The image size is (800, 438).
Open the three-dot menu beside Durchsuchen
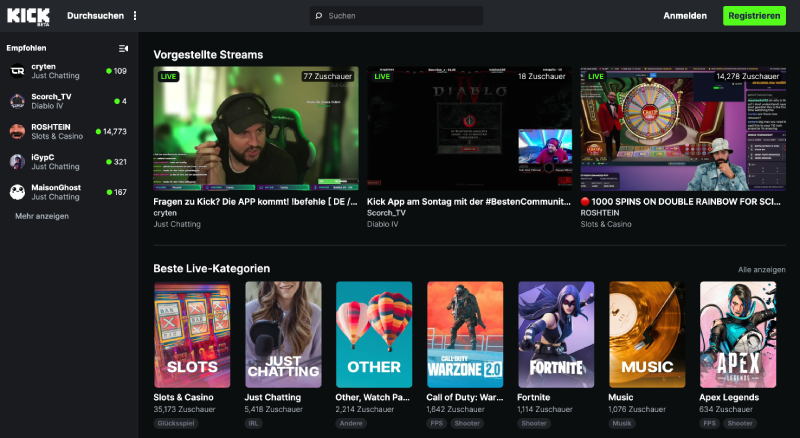pyautogui.click(x=135, y=16)
